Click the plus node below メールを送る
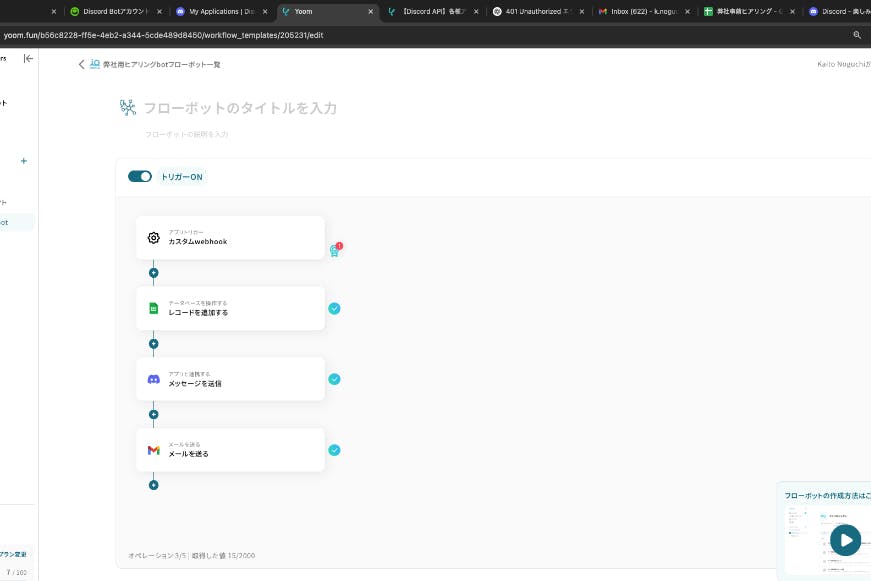Screen dimensions: 871x581 point(154,484)
